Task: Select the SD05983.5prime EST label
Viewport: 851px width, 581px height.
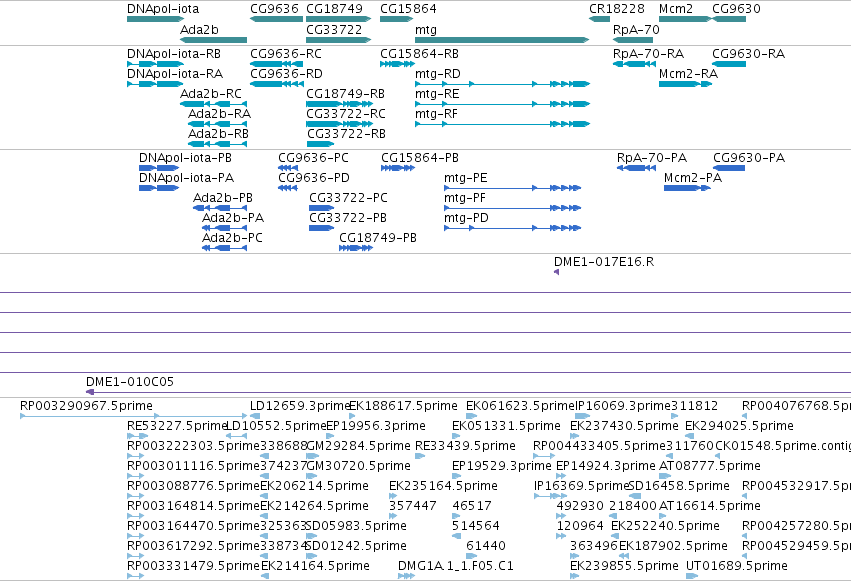Action: (356, 526)
